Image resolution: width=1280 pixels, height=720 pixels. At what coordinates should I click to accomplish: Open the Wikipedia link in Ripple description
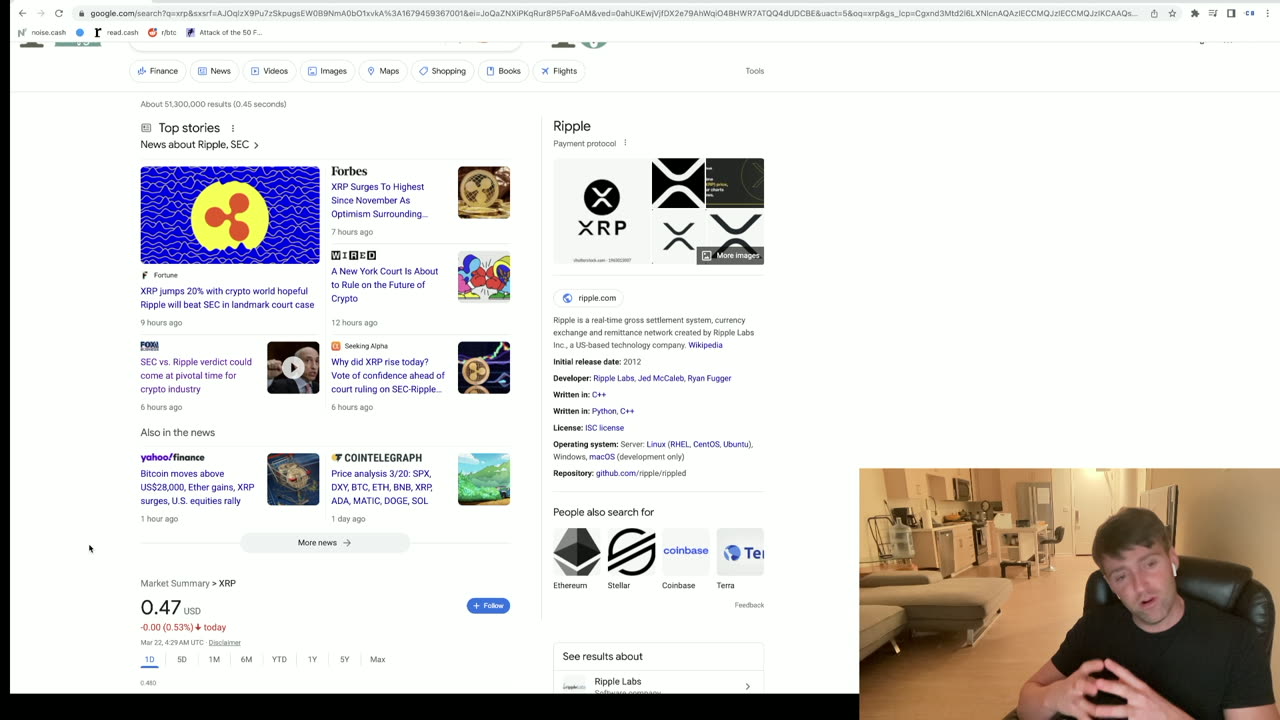point(705,345)
